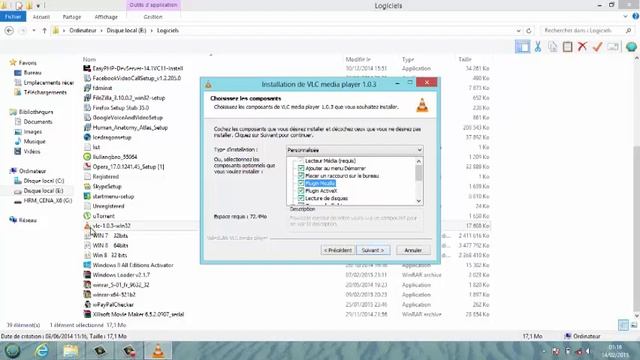640x360 pixels.
Task: Open the Fichier menu
Action: (13, 17)
